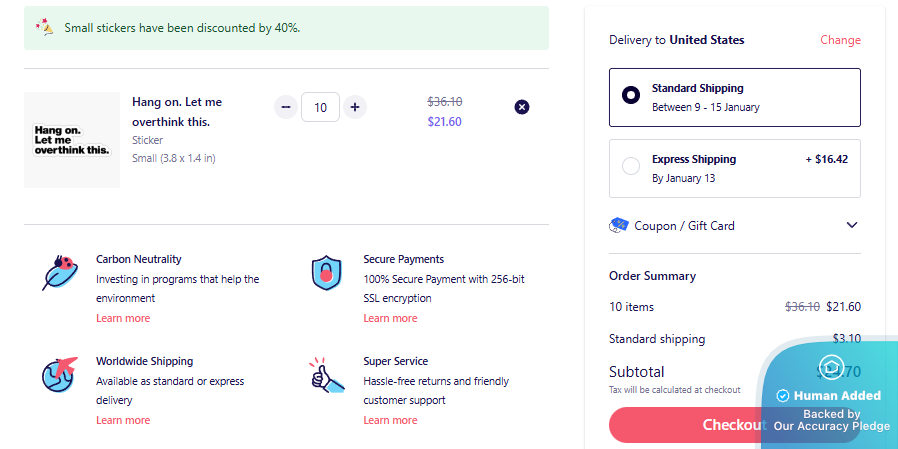Change the delivery country
Screen dimensions: 898x449
(840, 40)
